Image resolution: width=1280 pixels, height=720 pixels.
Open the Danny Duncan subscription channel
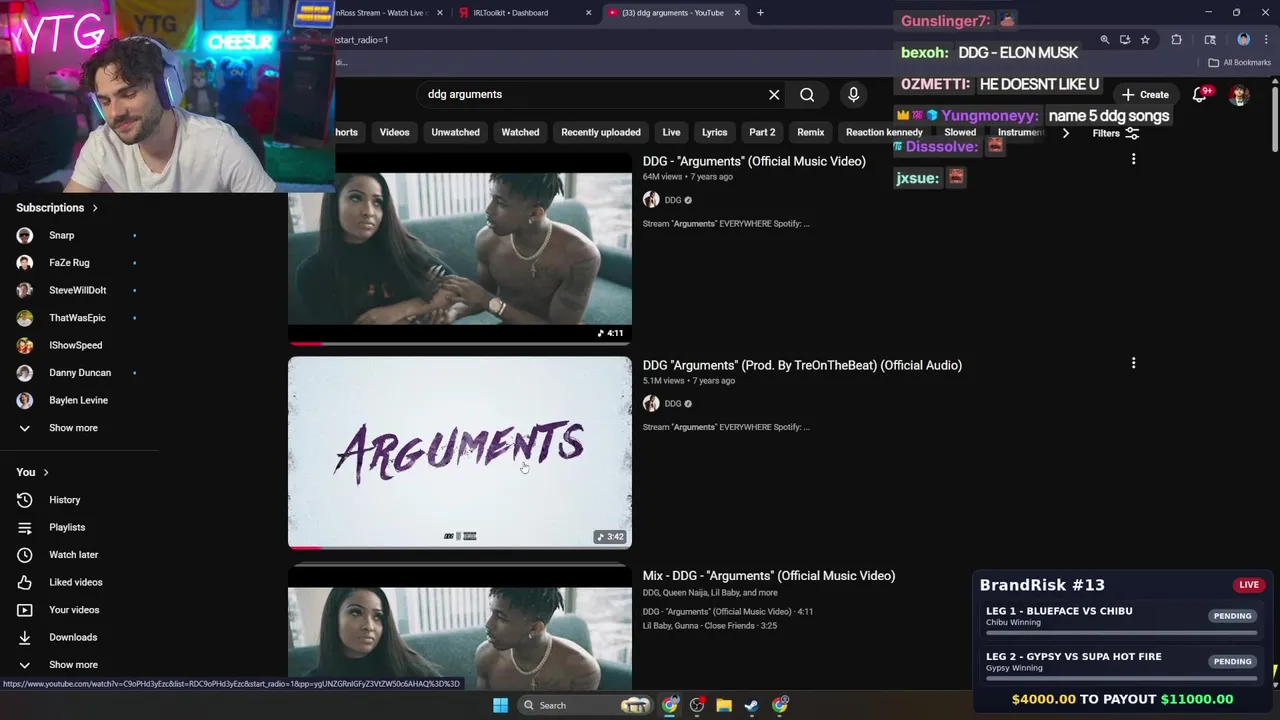[x=79, y=373]
